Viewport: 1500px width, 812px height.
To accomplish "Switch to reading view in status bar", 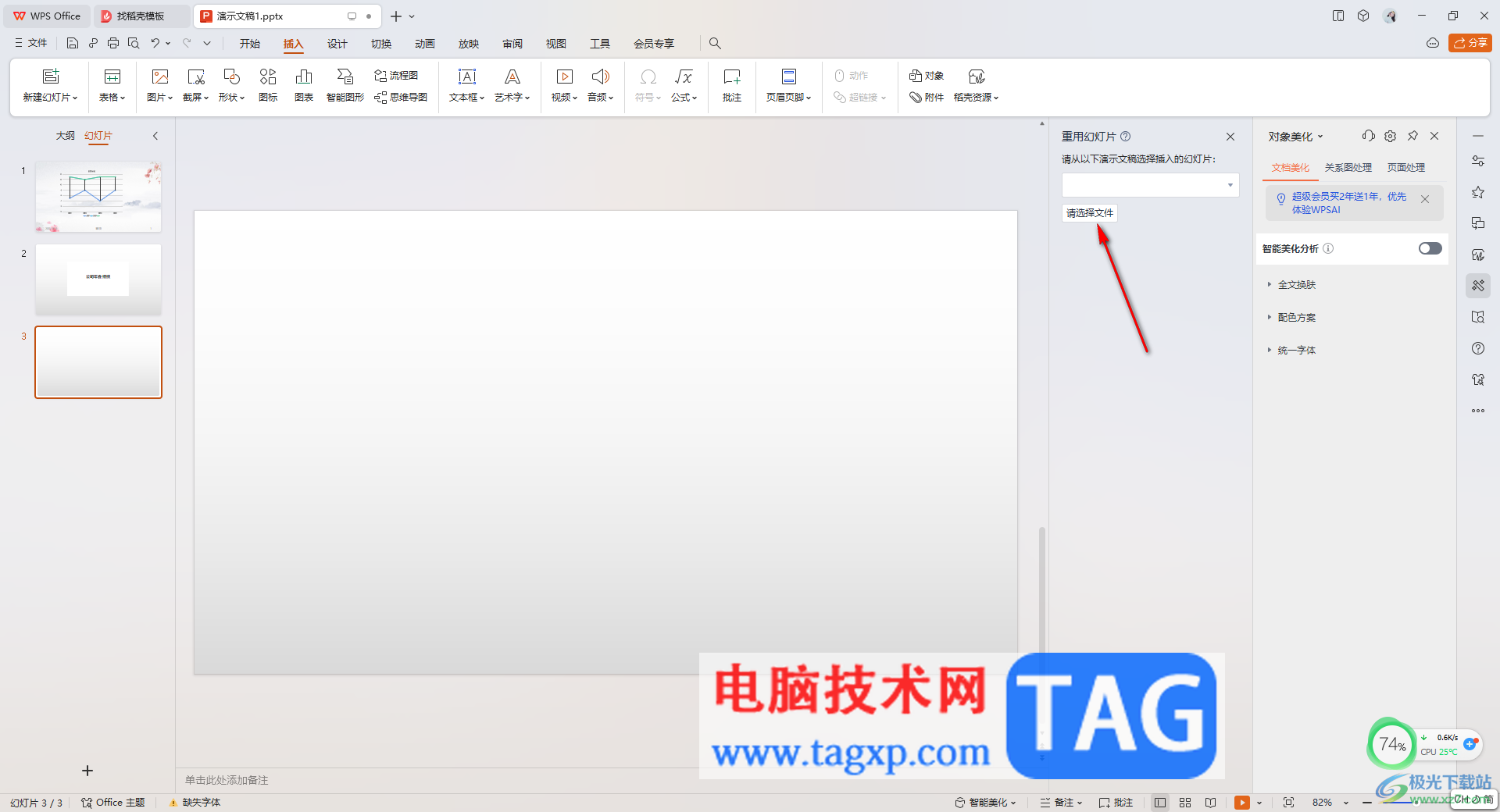I will 1210,803.
